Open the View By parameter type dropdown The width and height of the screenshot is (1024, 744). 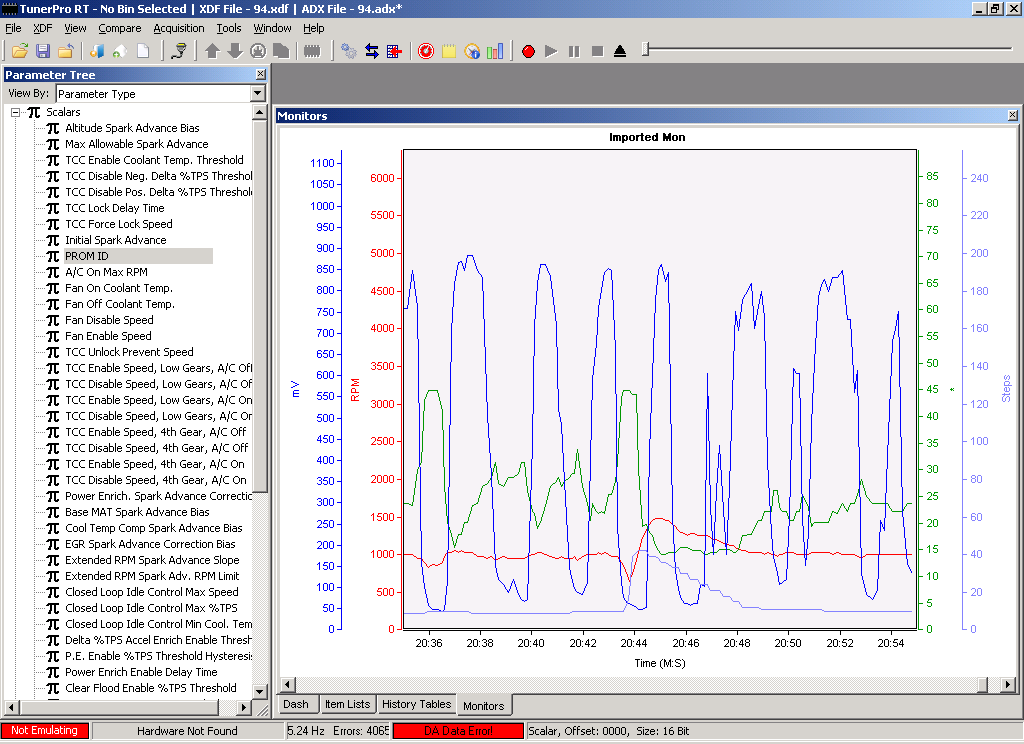(257, 93)
